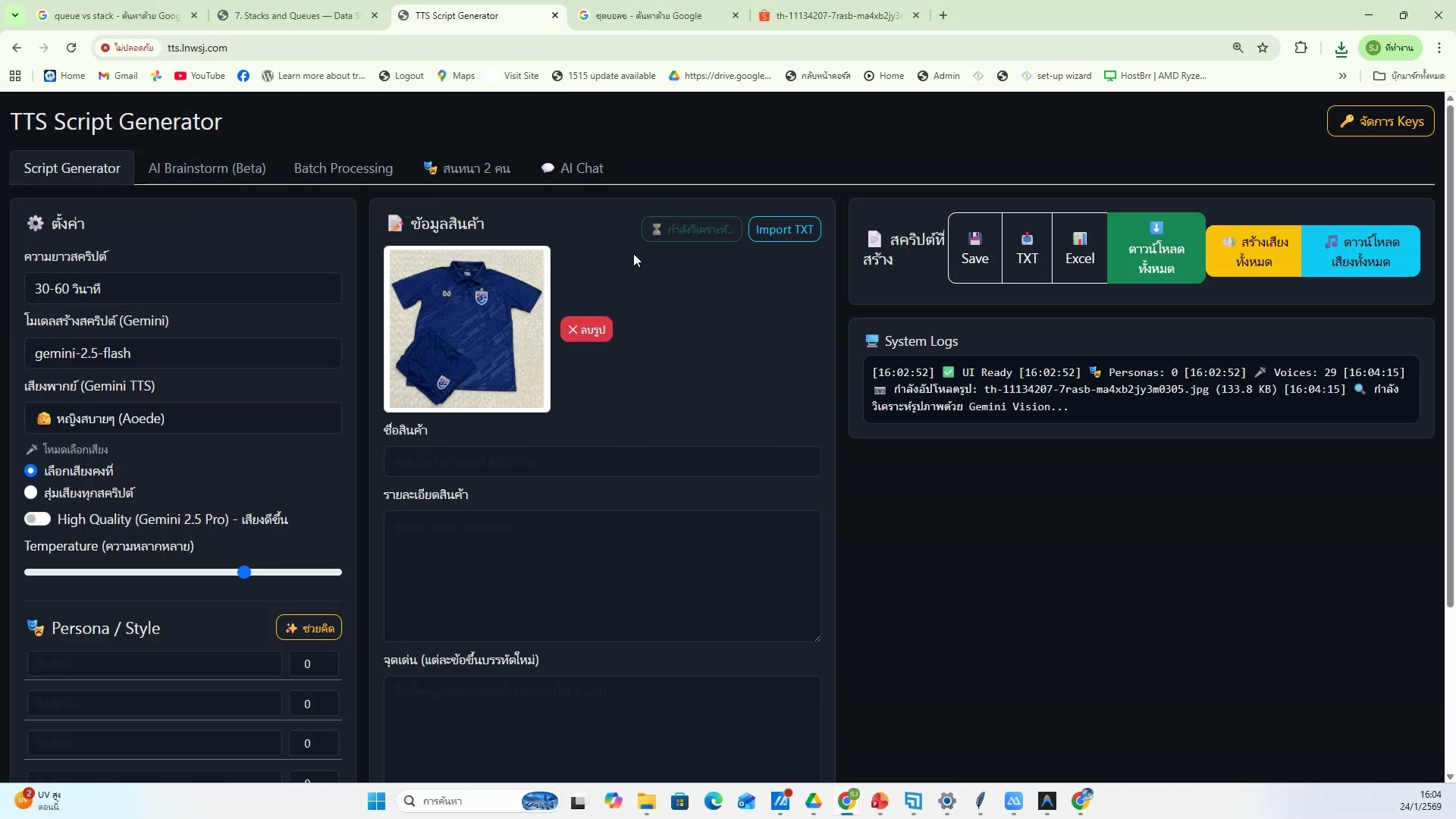1456x819 pixels.
Task: Open the Aoede voice dropdown
Action: [x=182, y=419]
